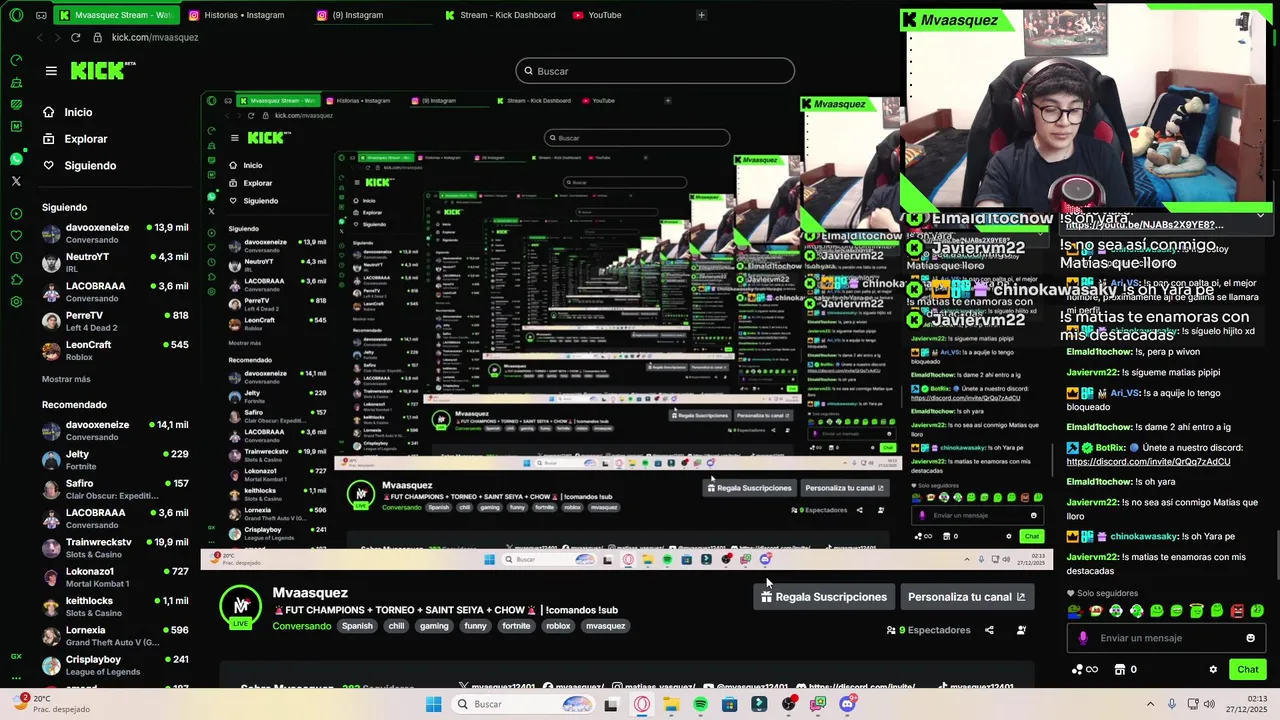Open the channel shop icon below chat
The image size is (1280, 720).
[1120, 670]
